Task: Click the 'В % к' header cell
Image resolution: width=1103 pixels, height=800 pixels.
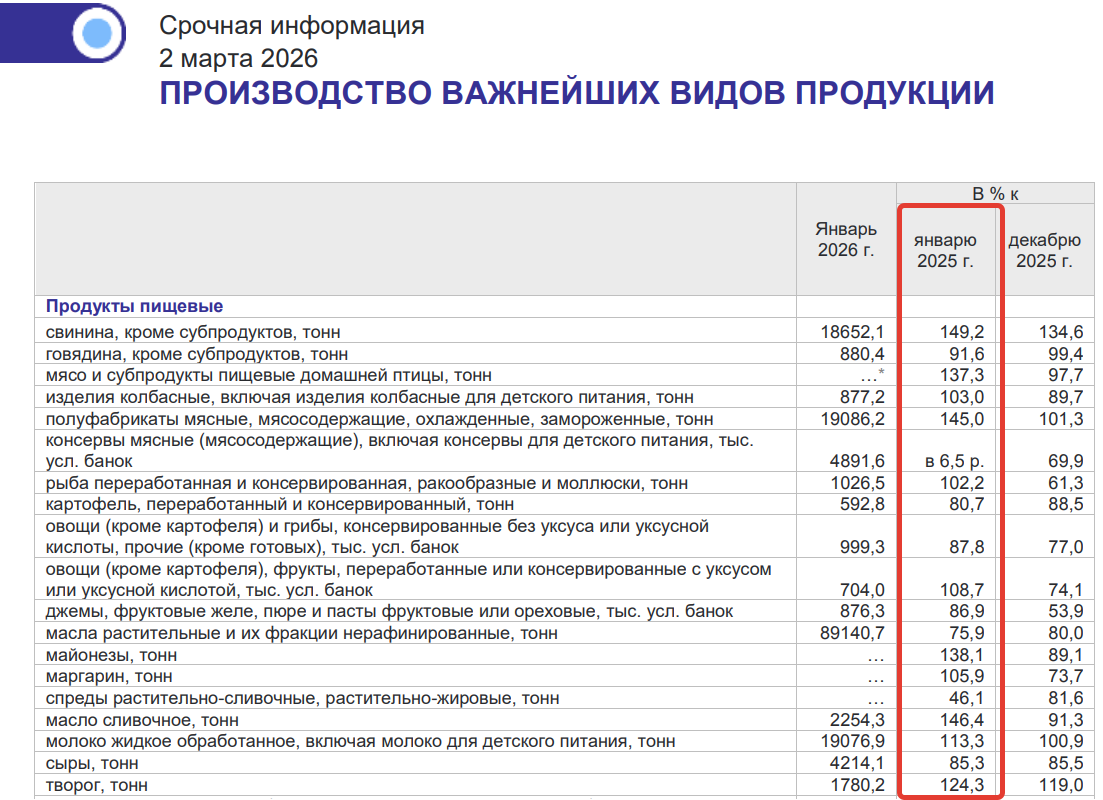Action: click(x=996, y=194)
